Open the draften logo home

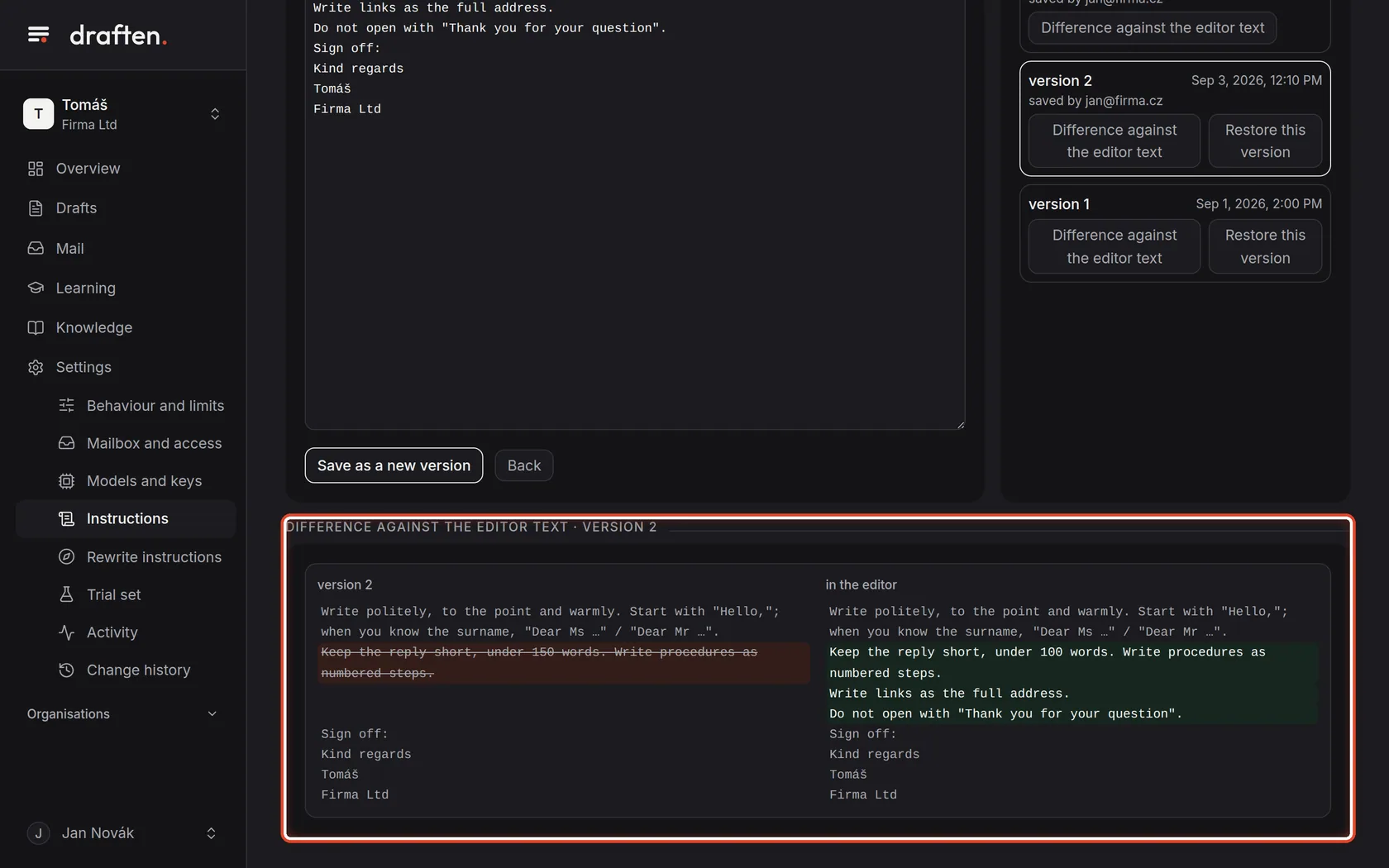[118, 35]
